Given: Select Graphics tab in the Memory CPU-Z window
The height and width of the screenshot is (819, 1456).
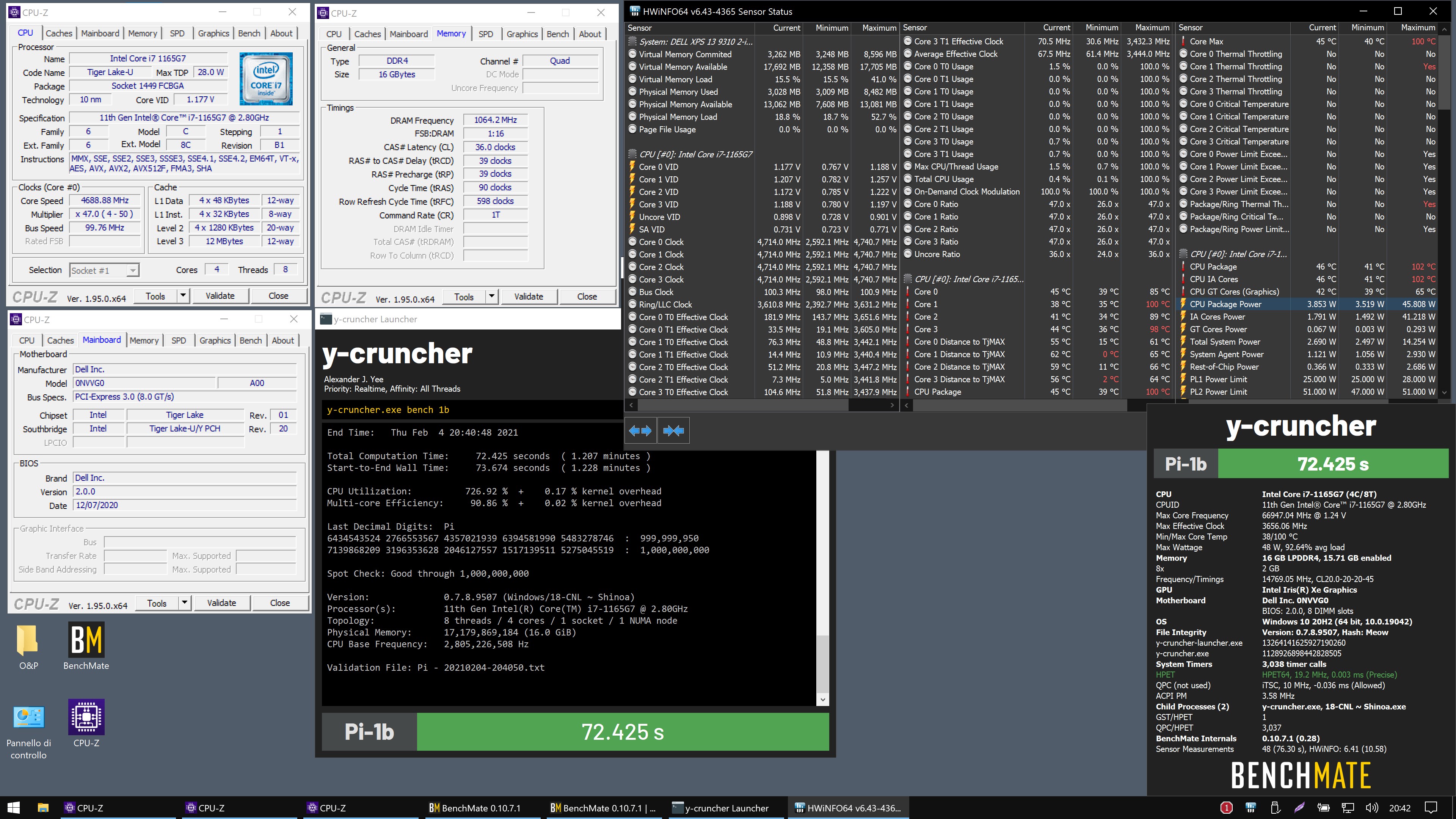Looking at the screenshot, I should tap(522, 34).
